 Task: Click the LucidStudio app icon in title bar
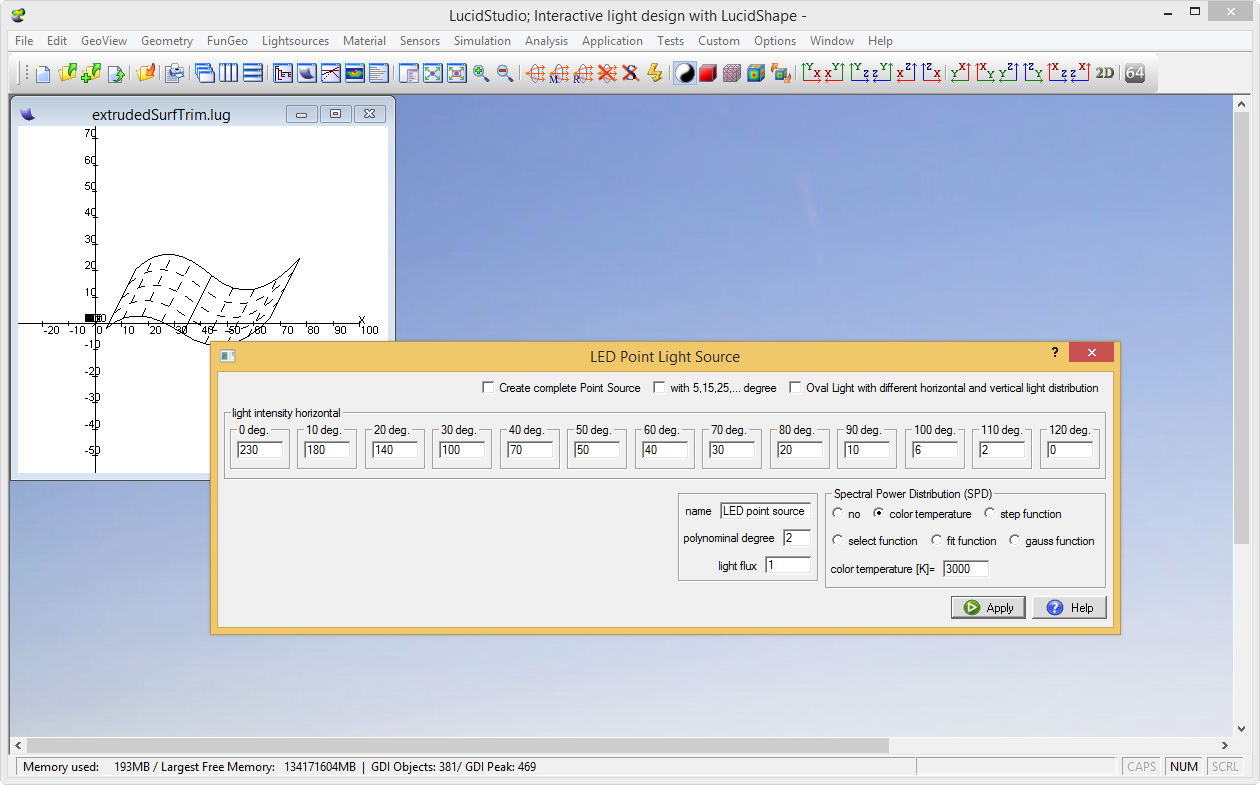click(x=19, y=15)
